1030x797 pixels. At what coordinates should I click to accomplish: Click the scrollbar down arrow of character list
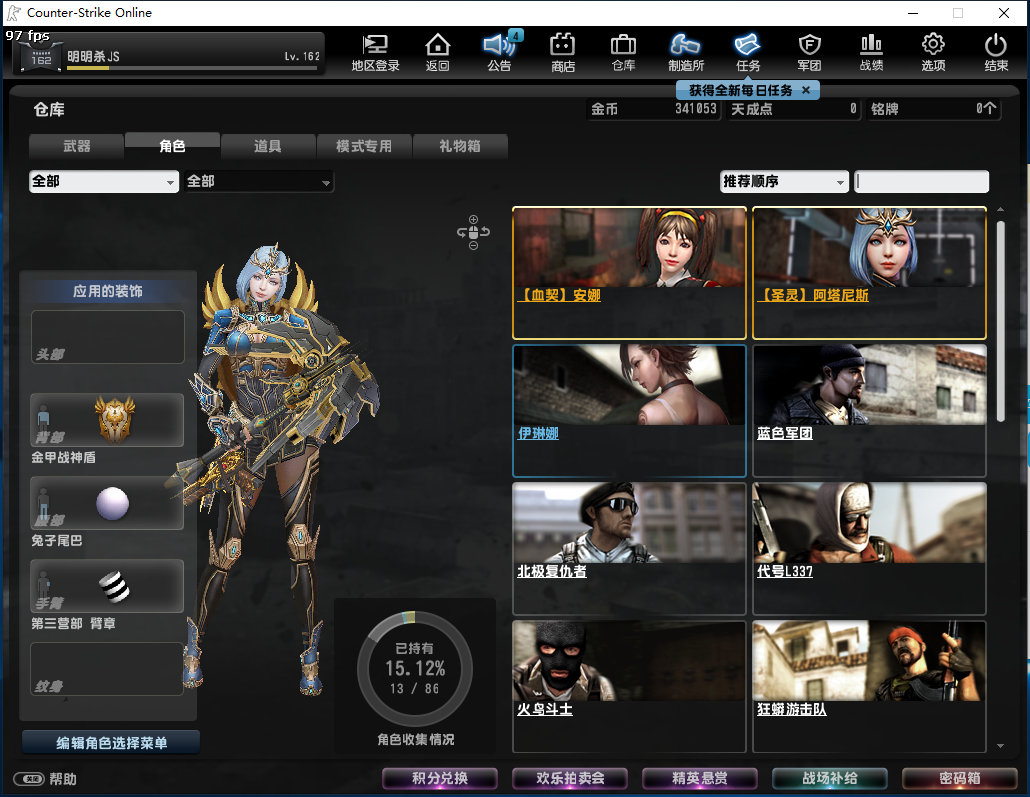(1000, 746)
